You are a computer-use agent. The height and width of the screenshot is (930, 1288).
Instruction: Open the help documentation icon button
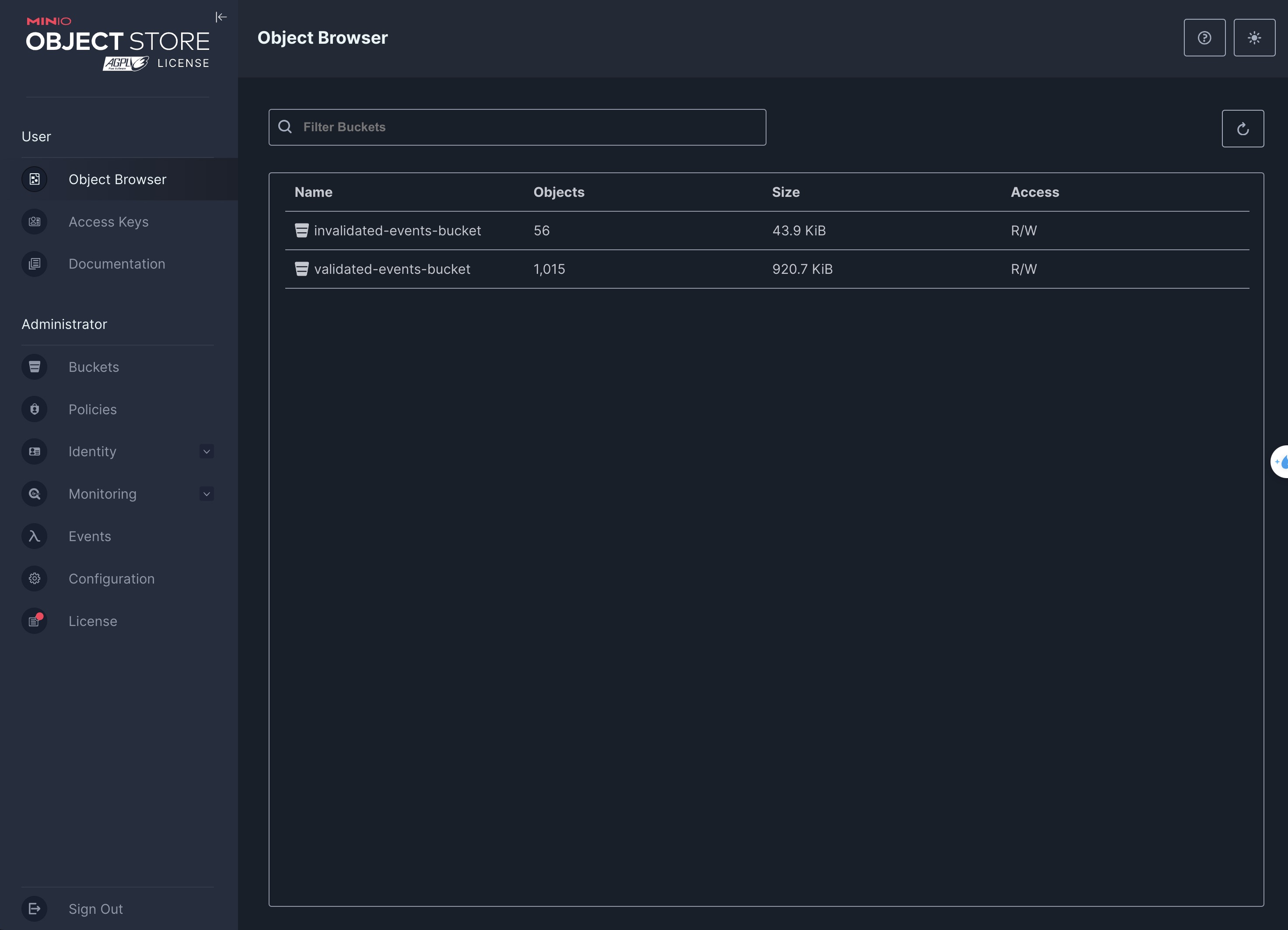[x=1204, y=38]
